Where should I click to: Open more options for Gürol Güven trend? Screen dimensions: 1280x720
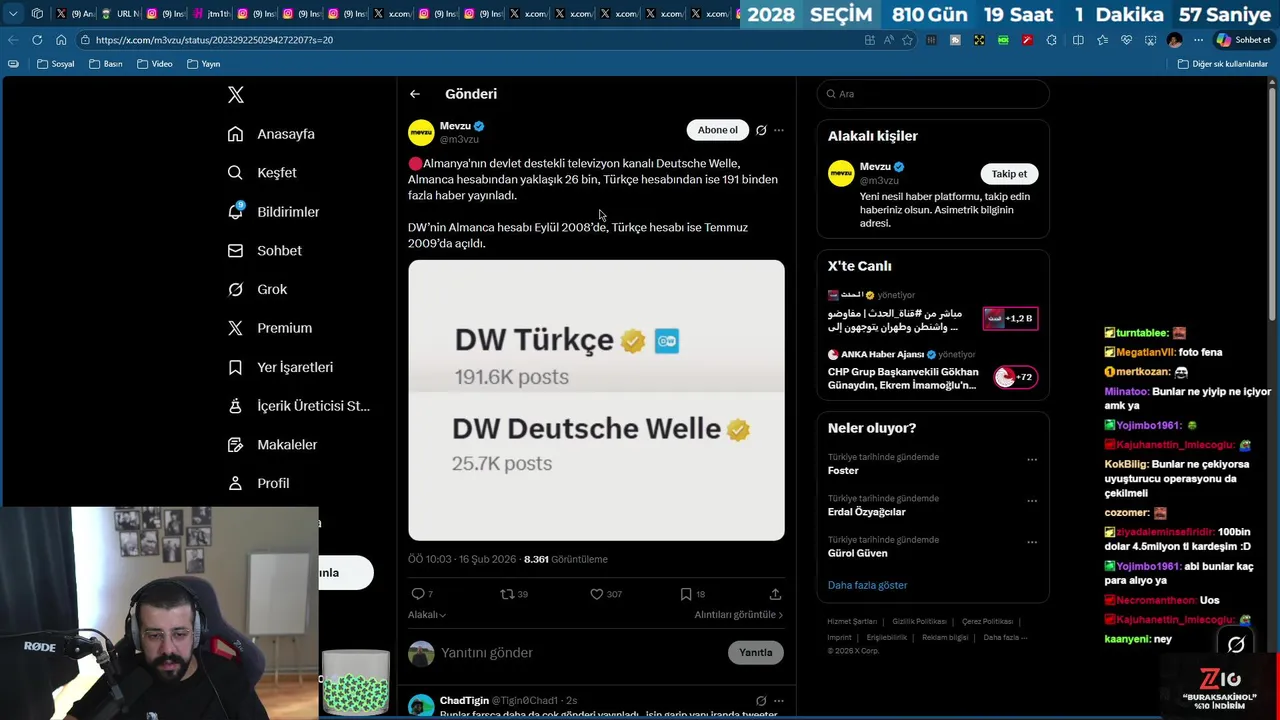(1032, 542)
